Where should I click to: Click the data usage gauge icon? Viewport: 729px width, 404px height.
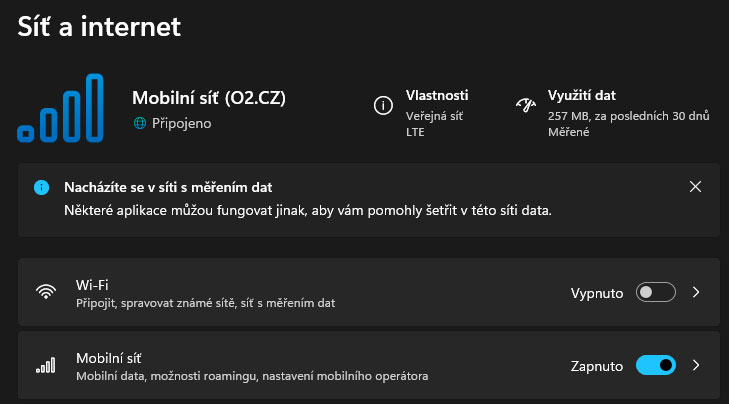[x=526, y=105]
